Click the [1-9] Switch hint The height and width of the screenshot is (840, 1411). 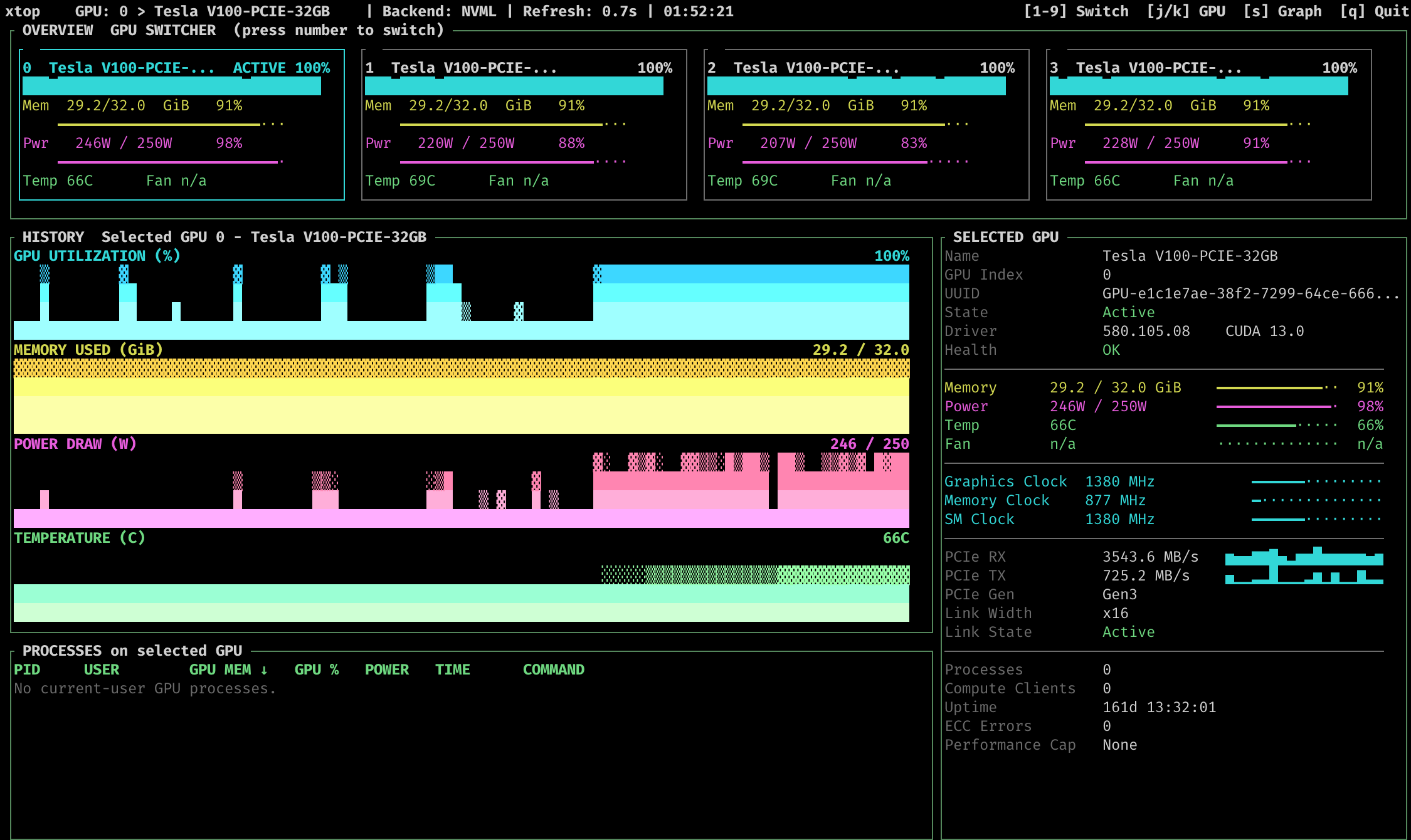point(1076,11)
